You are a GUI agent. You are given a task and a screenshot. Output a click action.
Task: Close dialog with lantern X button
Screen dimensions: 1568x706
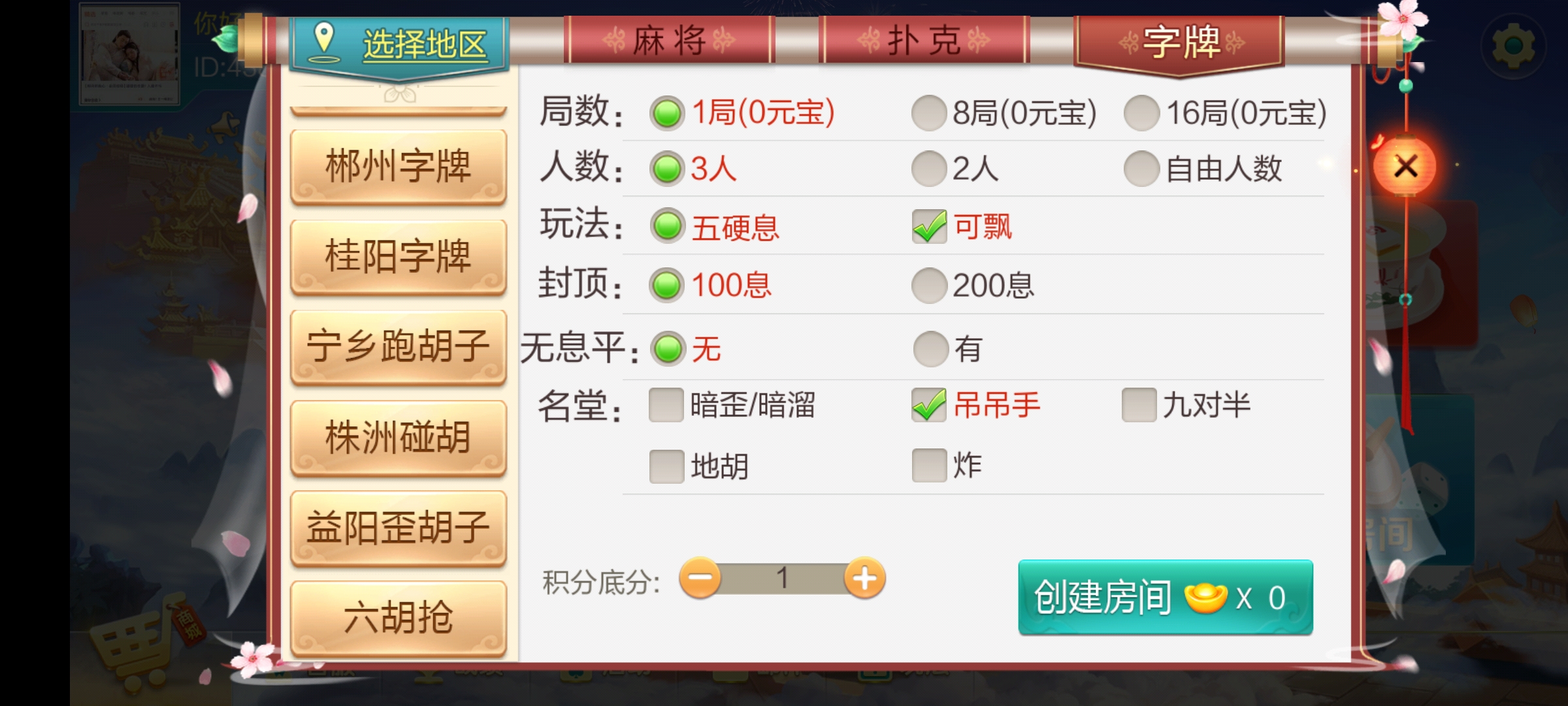pyautogui.click(x=1405, y=166)
